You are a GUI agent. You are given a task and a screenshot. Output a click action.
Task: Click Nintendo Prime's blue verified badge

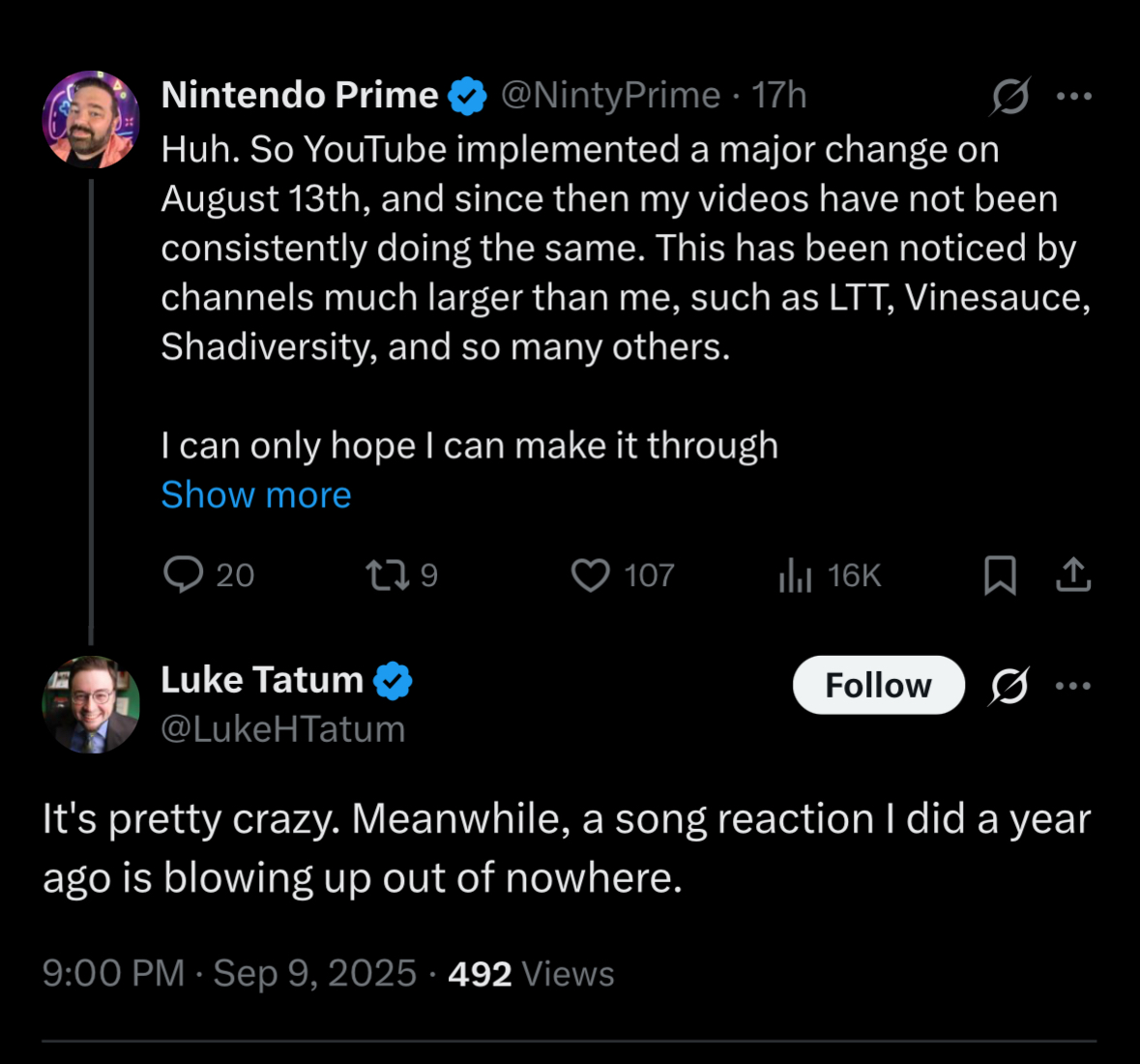tap(468, 96)
